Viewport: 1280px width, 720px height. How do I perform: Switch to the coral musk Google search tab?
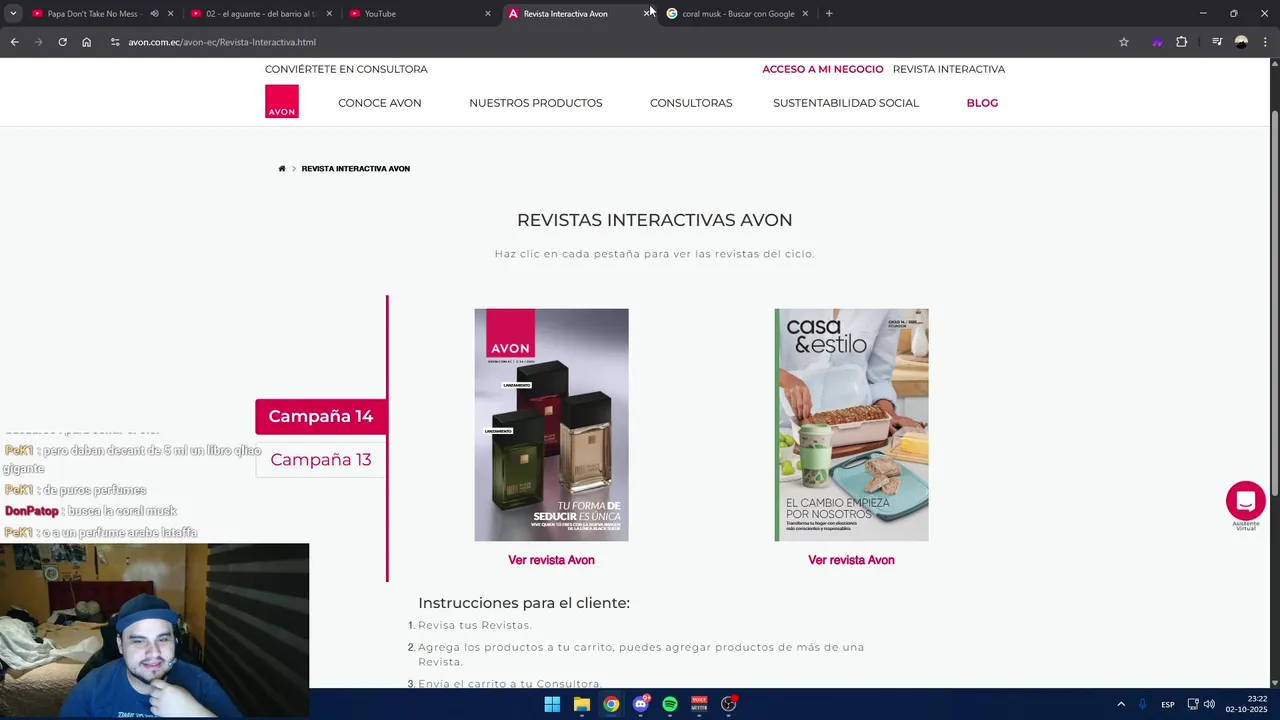click(738, 13)
